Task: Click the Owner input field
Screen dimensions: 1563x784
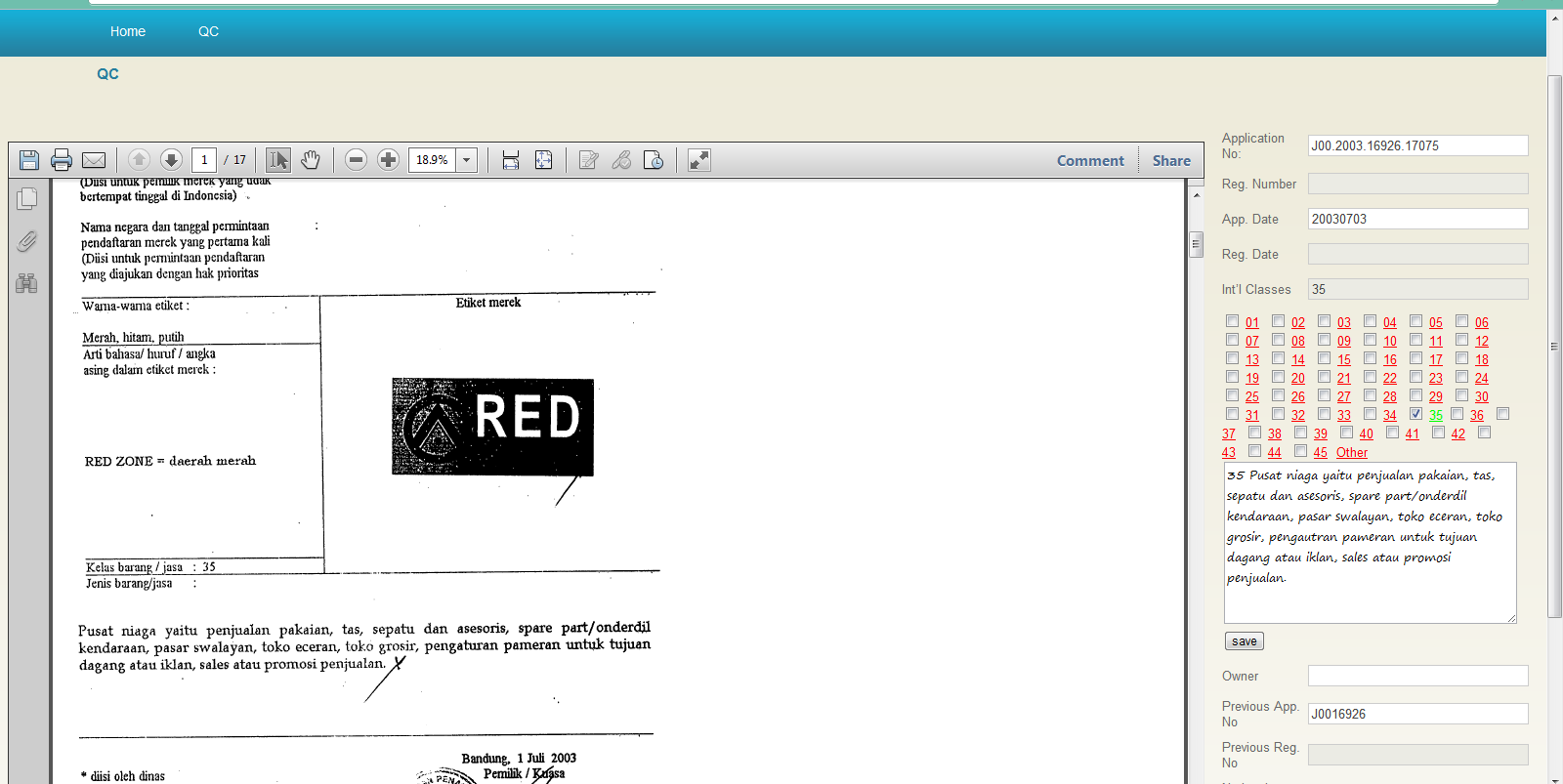Action: (1418, 676)
